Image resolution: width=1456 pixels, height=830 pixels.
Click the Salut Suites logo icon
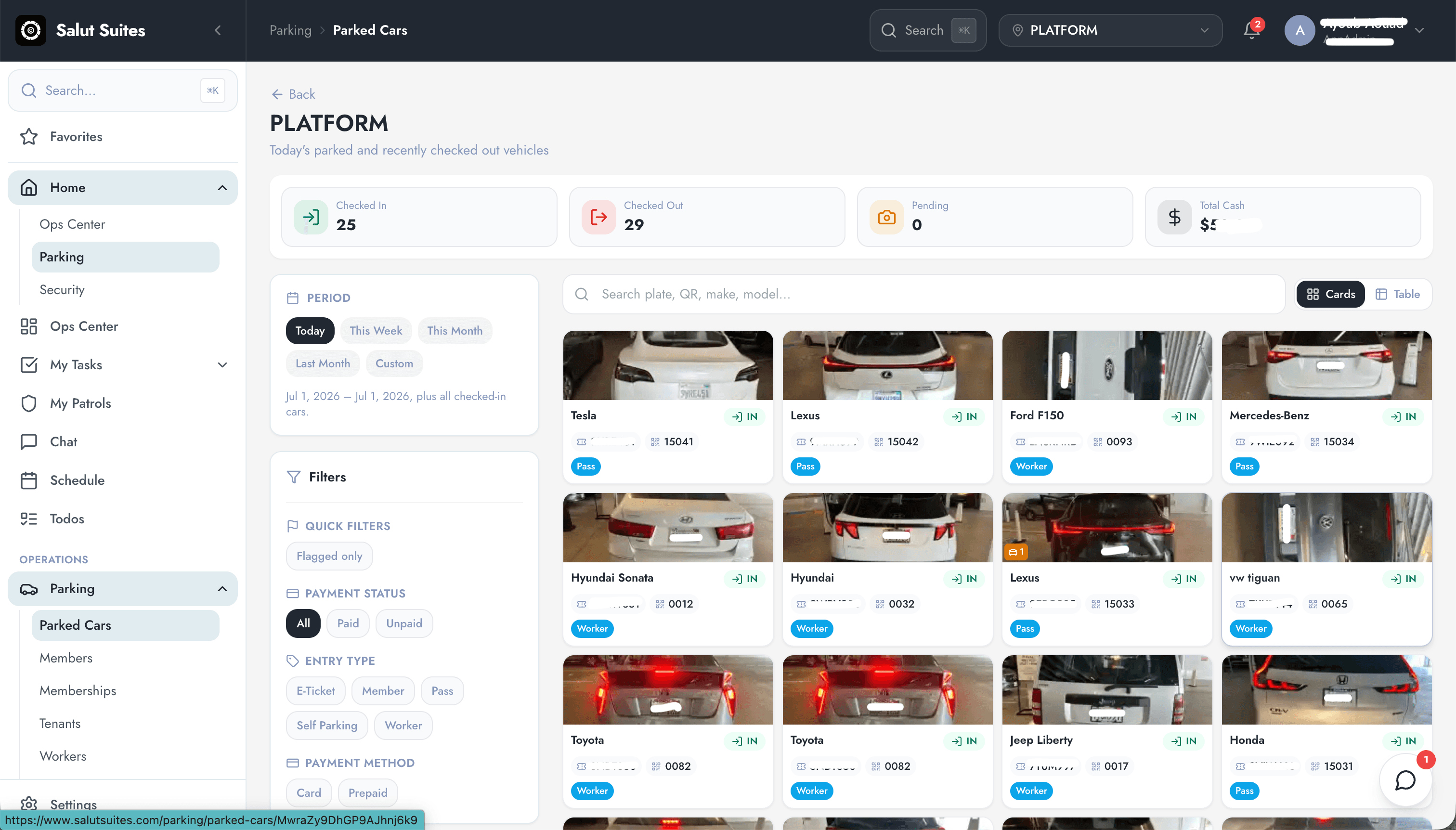(31, 30)
